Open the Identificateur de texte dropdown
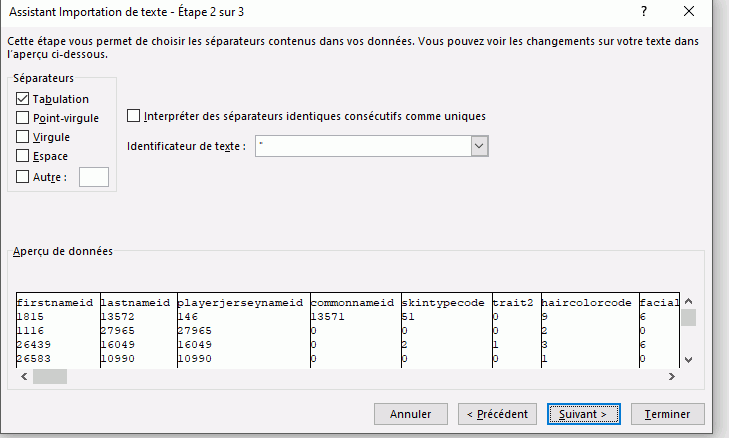 coord(479,147)
